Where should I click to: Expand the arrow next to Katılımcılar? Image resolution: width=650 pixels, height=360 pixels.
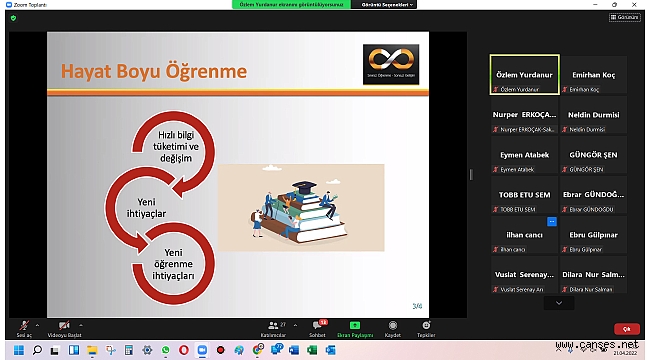tap(295, 325)
